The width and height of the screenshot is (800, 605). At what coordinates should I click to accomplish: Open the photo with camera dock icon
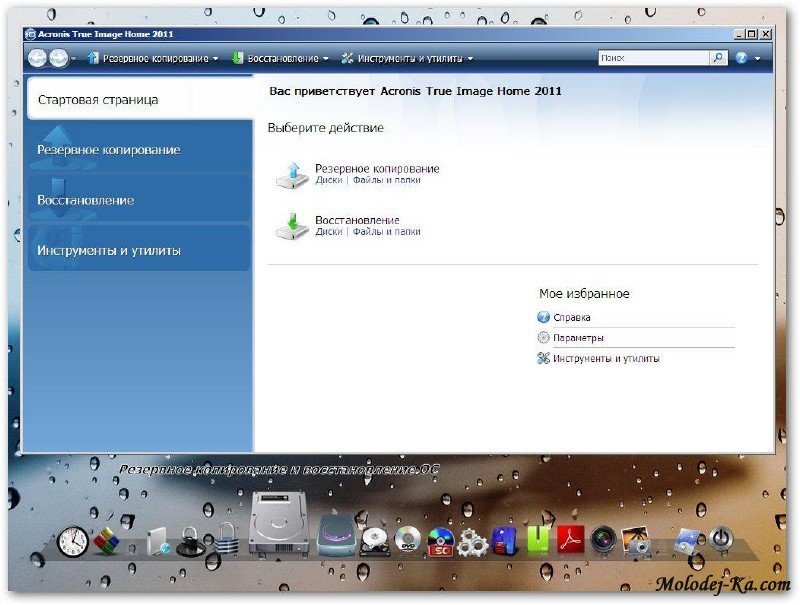(x=636, y=541)
